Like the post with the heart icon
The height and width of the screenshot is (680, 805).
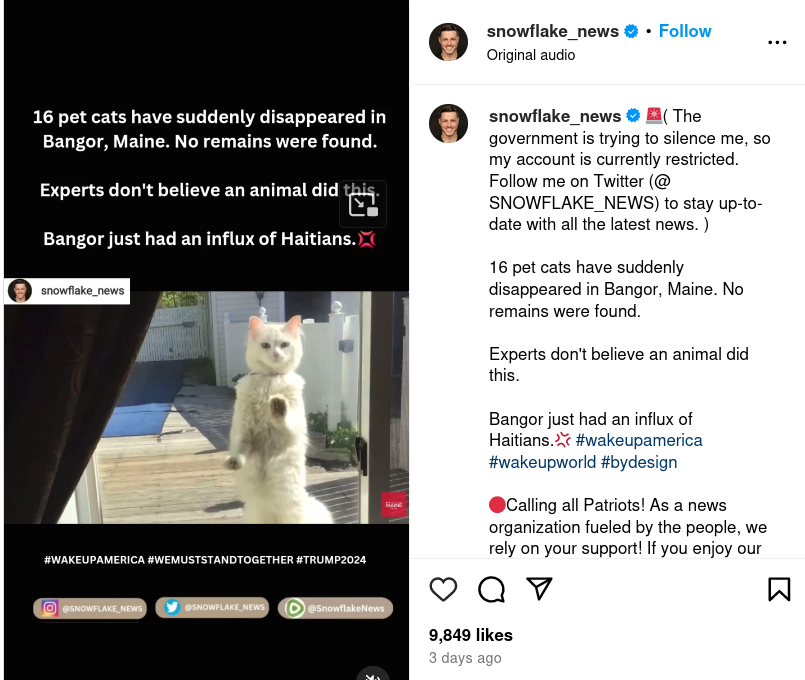[x=443, y=589]
